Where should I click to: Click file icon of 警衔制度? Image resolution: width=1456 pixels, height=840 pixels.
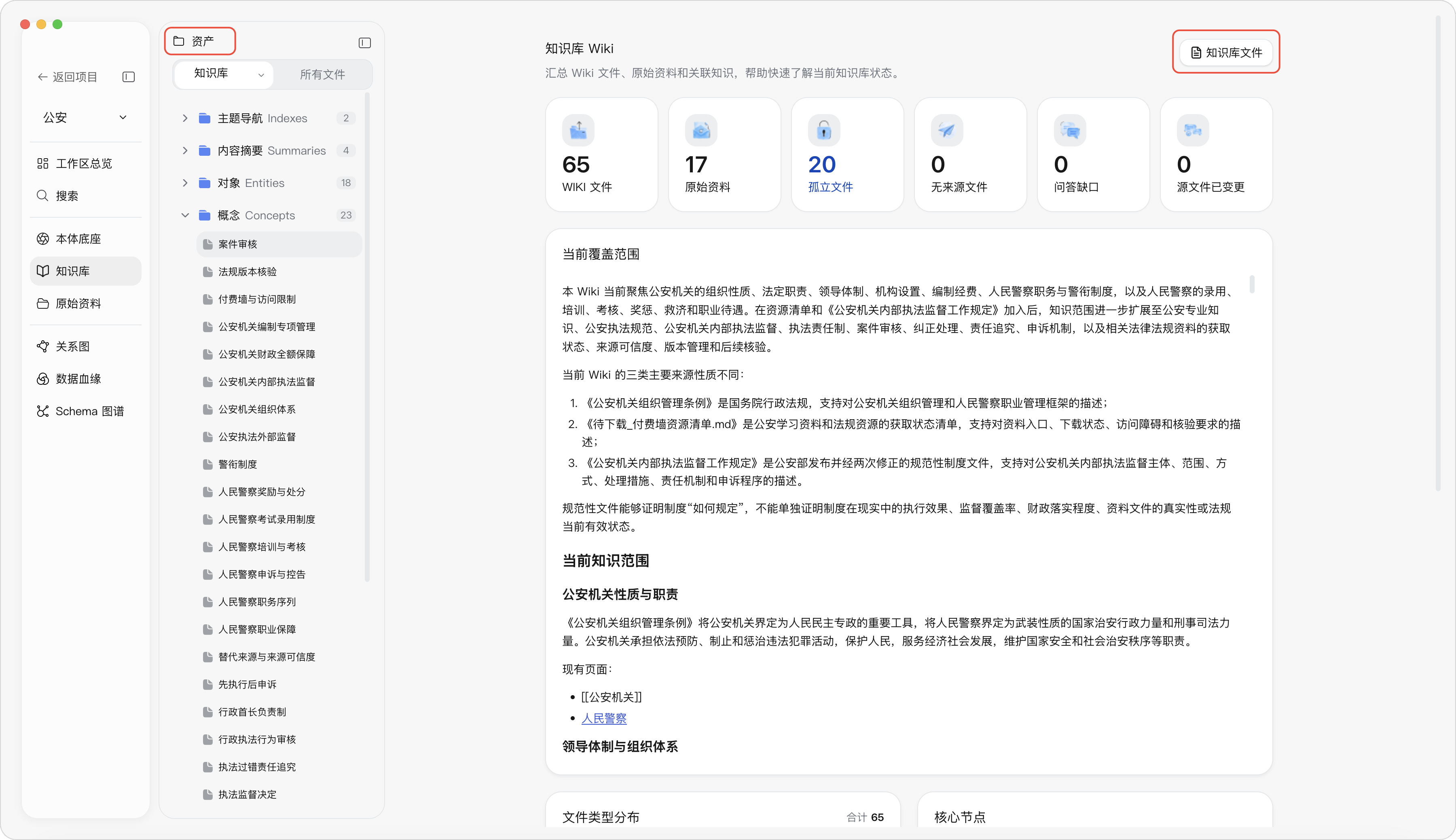(207, 465)
